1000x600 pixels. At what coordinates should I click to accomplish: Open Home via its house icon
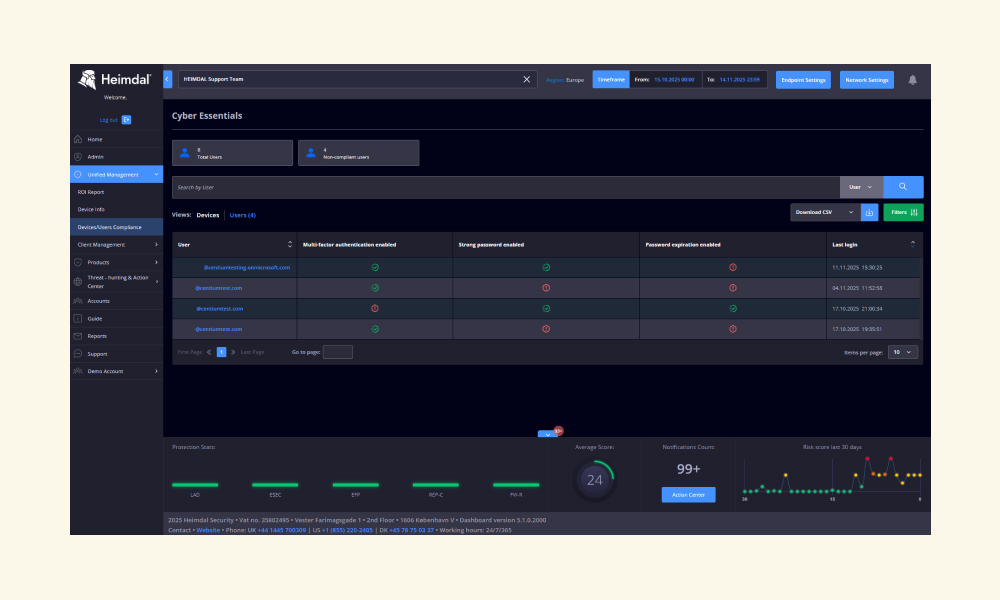(78, 139)
